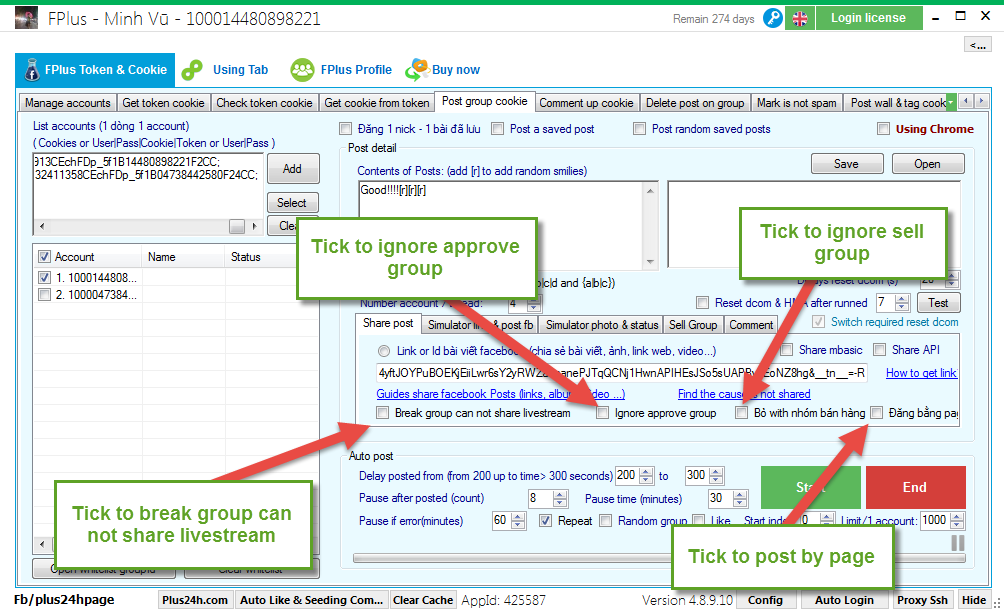Toggle select-all Account header checkbox
1004x612 pixels.
click(44, 257)
